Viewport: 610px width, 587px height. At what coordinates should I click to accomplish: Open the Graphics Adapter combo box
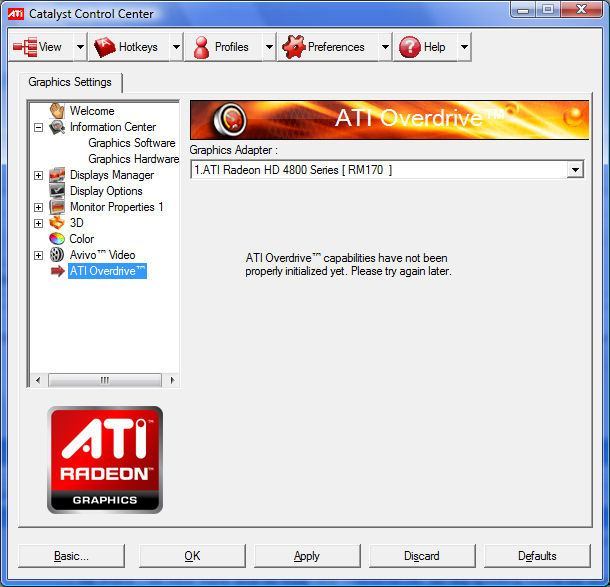tap(387, 170)
